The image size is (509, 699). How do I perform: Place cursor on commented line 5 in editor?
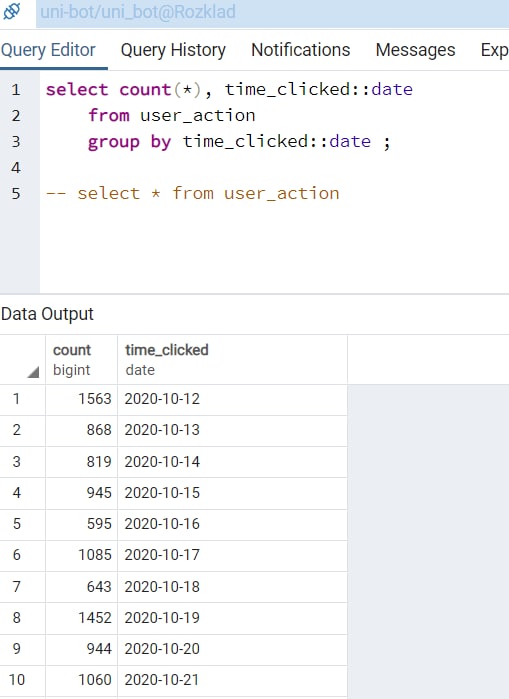click(192, 193)
